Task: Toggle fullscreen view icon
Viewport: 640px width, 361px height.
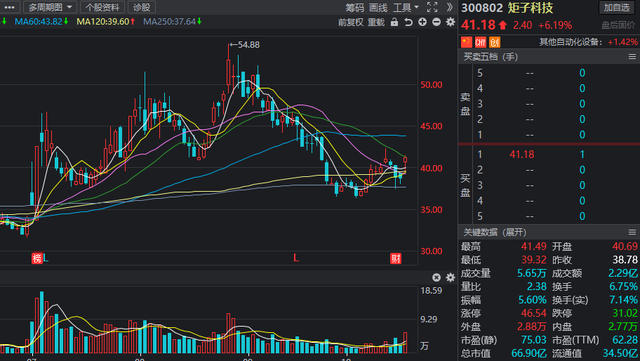Action: pyautogui.click(x=432, y=7)
